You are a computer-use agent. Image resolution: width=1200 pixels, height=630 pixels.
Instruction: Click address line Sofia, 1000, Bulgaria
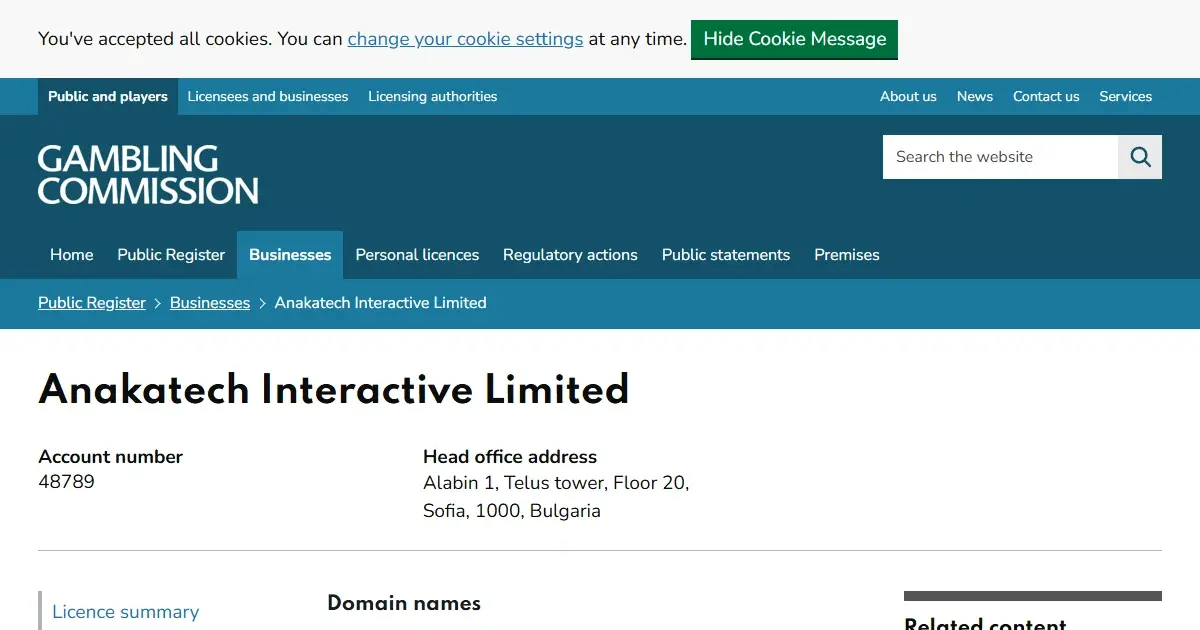pos(512,511)
